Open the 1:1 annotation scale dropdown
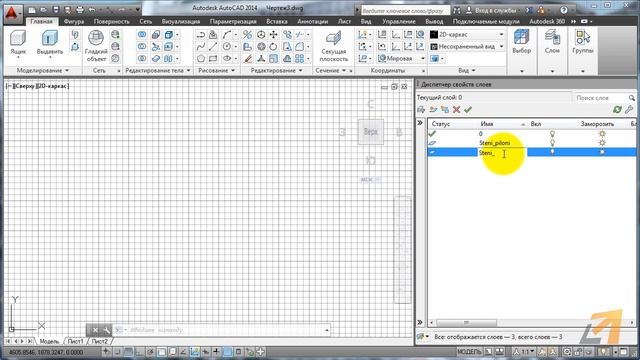The image size is (640, 360). [x=524, y=351]
